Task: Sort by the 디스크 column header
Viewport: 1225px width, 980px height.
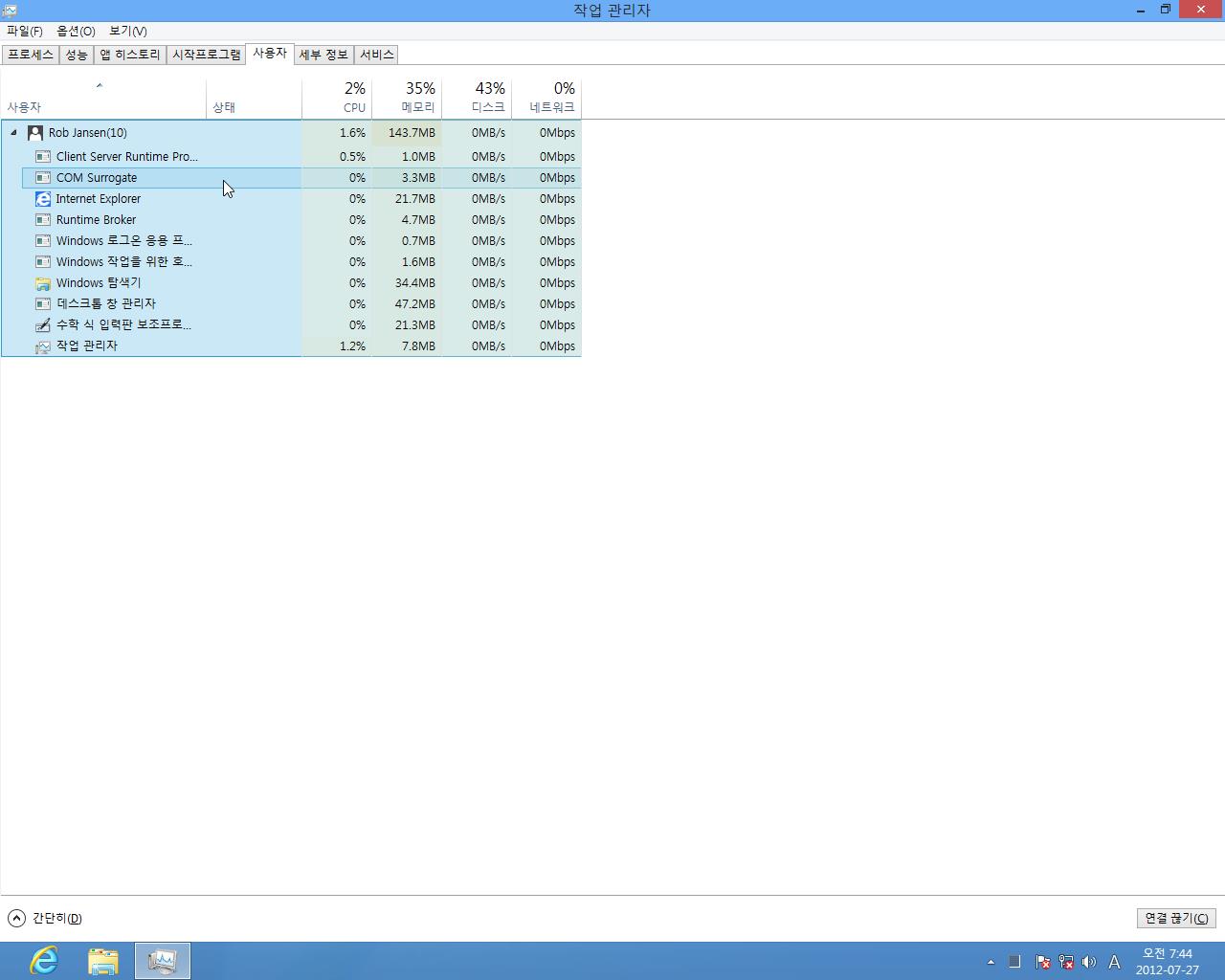Action: click(x=477, y=99)
